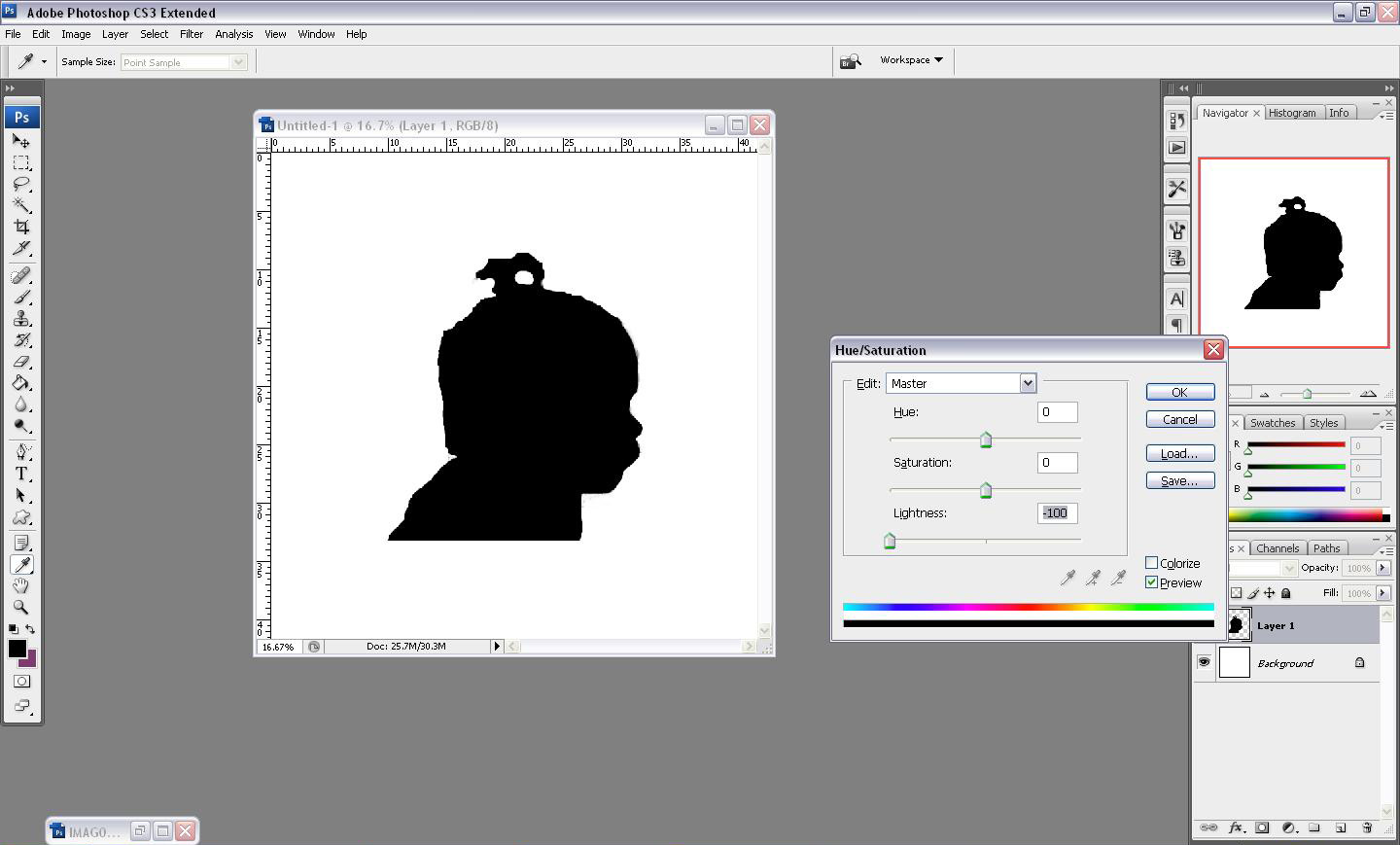Switch to the Channels tab
Screen dimensions: 1400x845
[x=1277, y=547]
